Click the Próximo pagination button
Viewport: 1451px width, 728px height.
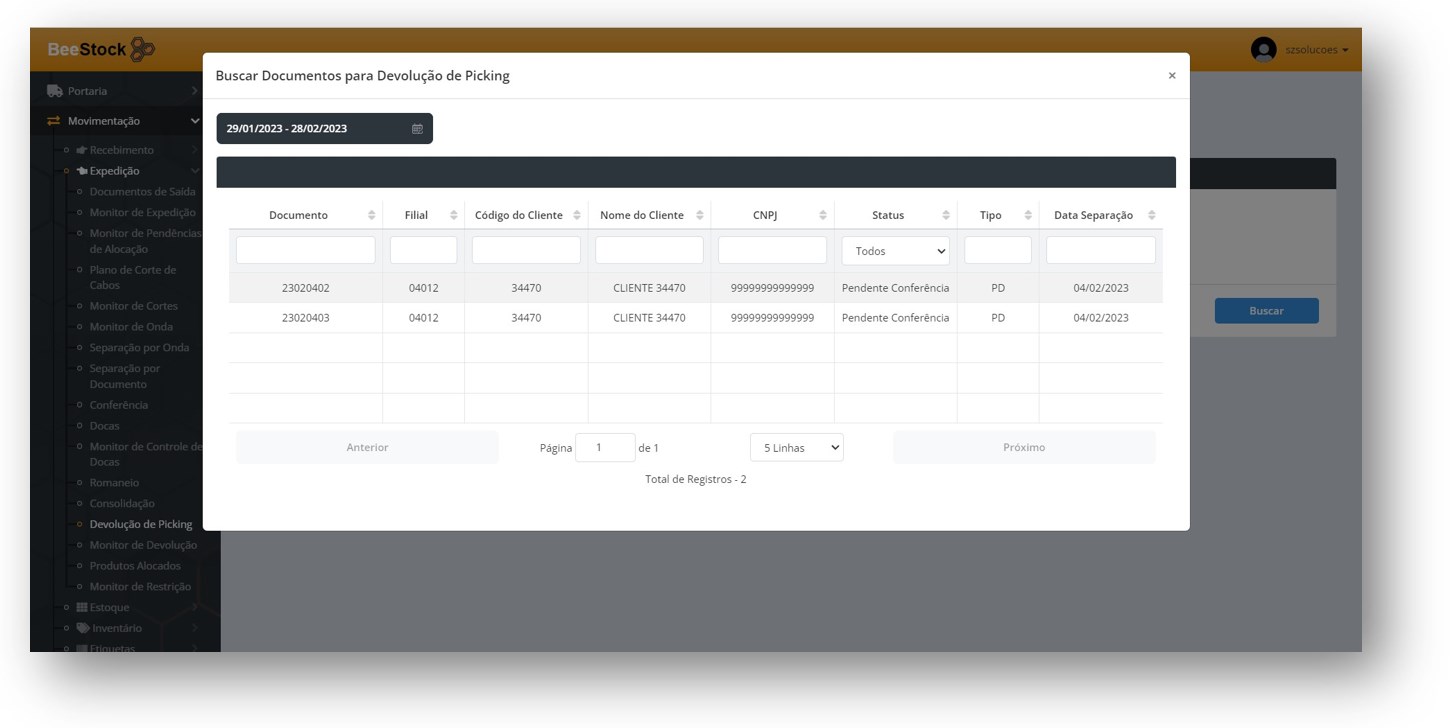(1023, 448)
